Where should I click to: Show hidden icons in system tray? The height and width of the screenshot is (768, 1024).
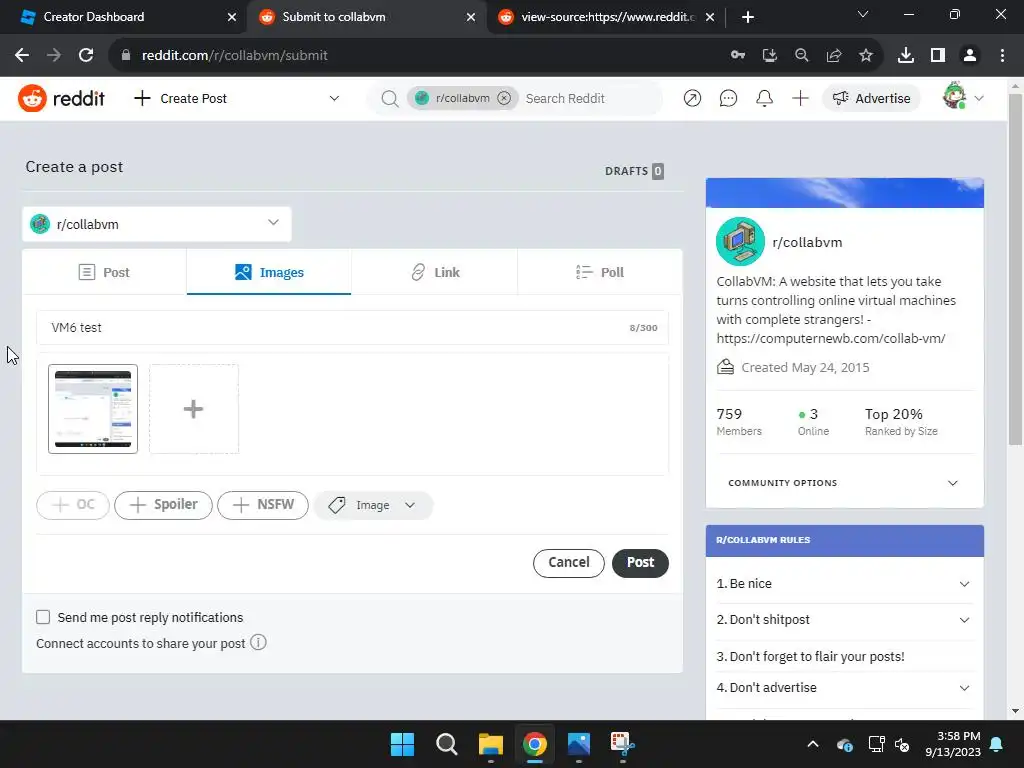[x=813, y=744]
